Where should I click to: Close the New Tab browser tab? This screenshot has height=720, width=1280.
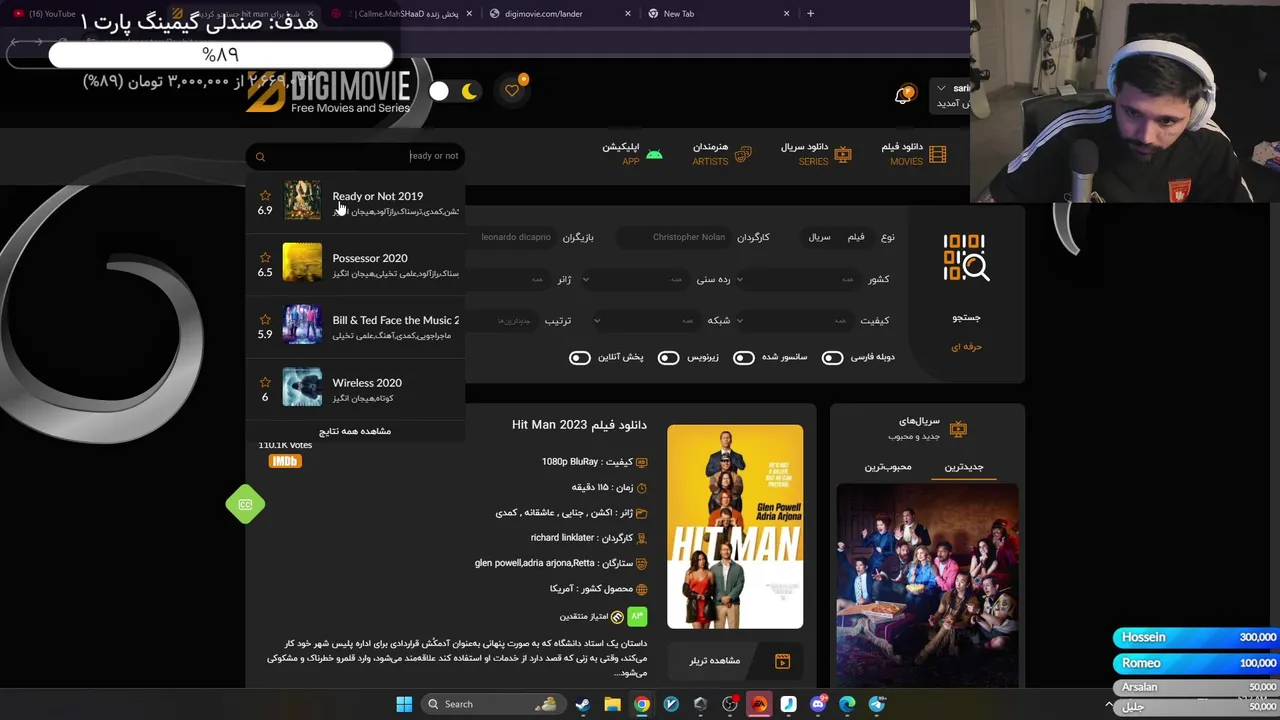(x=786, y=14)
